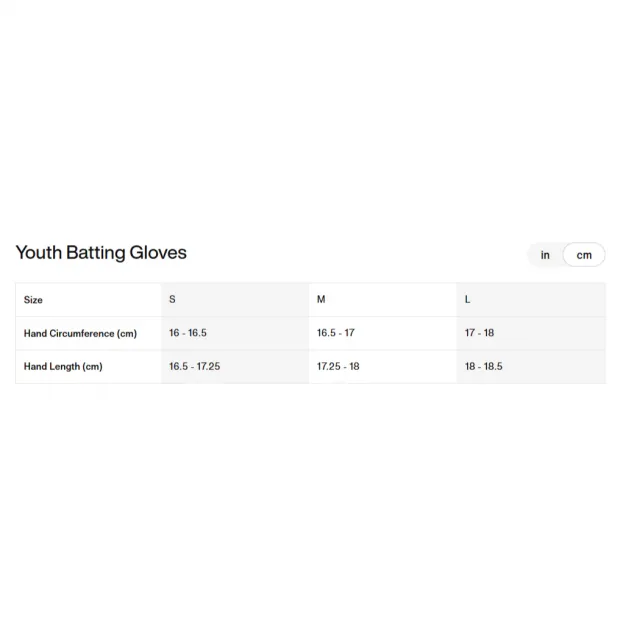Select the M size column header

tap(321, 300)
